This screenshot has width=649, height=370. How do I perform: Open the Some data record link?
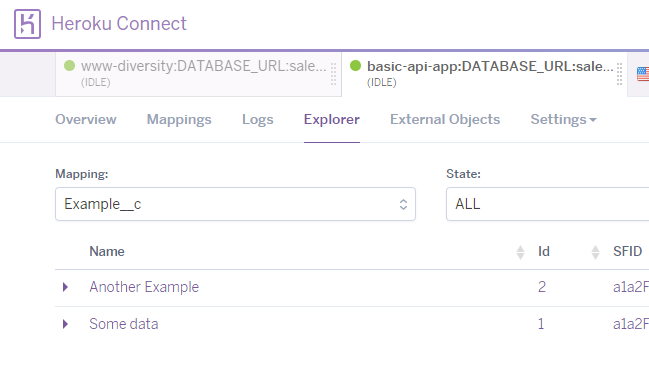pos(124,324)
